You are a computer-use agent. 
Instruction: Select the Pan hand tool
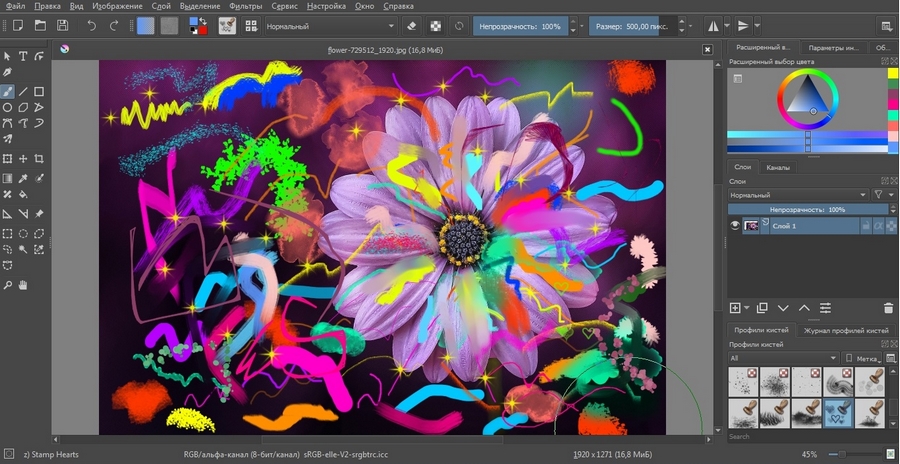(x=23, y=285)
